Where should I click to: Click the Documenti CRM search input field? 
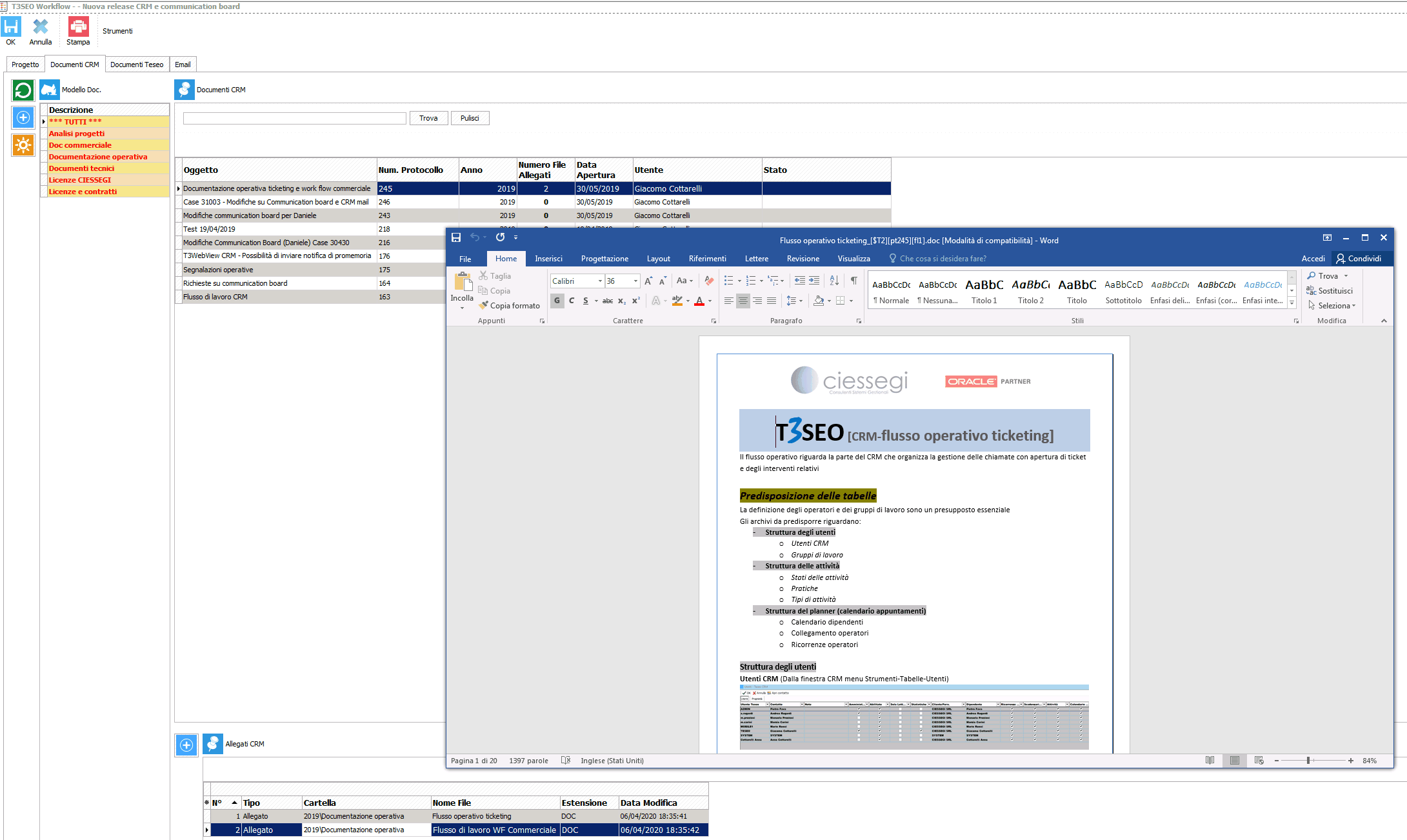295,119
